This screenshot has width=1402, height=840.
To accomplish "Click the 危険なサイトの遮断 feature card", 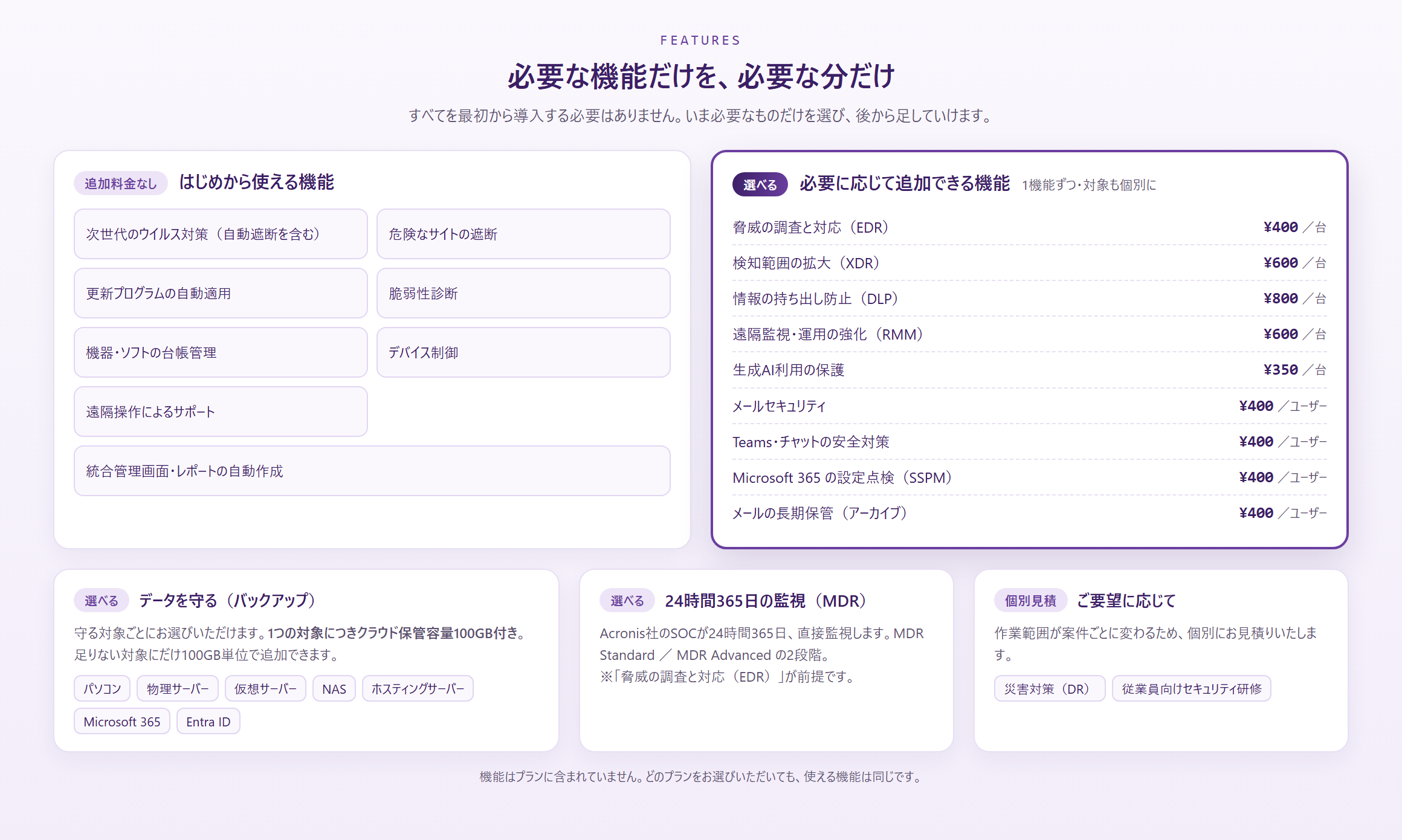I will (523, 234).
